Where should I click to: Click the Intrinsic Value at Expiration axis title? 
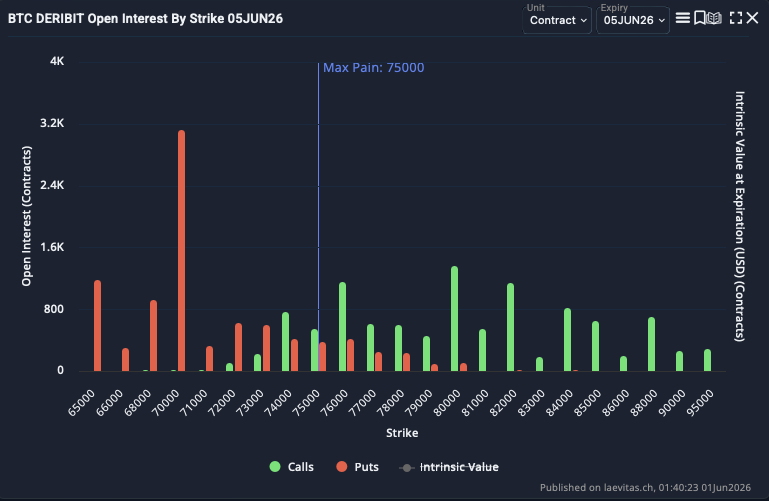click(x=740, y=216)
